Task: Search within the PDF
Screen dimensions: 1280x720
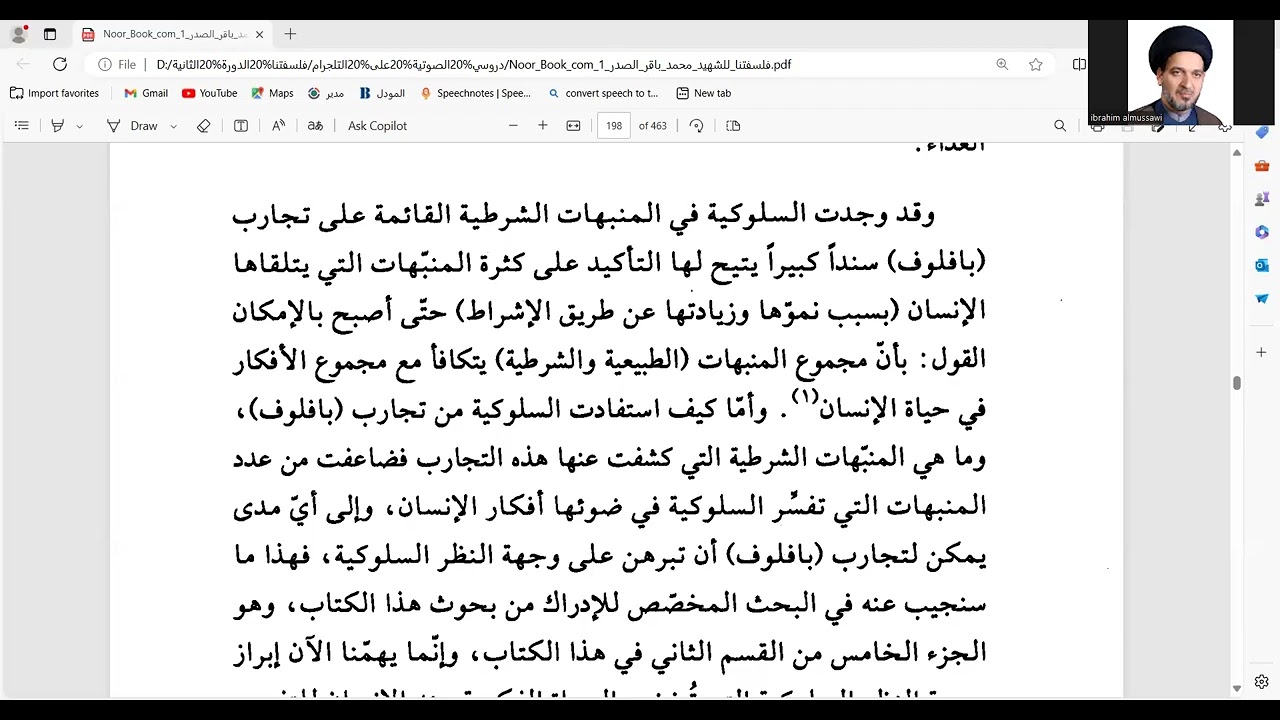Action: click(1060, 126)
